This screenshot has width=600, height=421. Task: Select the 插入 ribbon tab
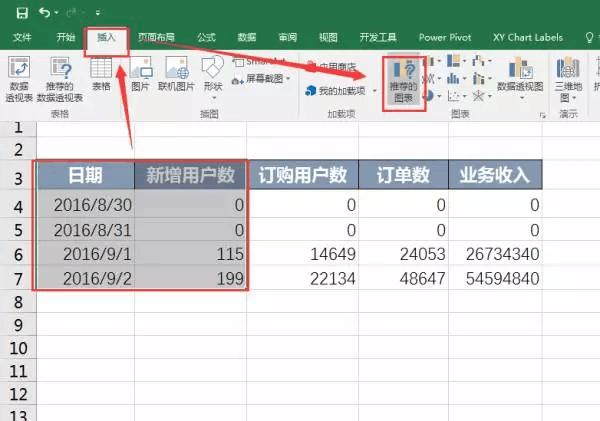click(106, 38)
